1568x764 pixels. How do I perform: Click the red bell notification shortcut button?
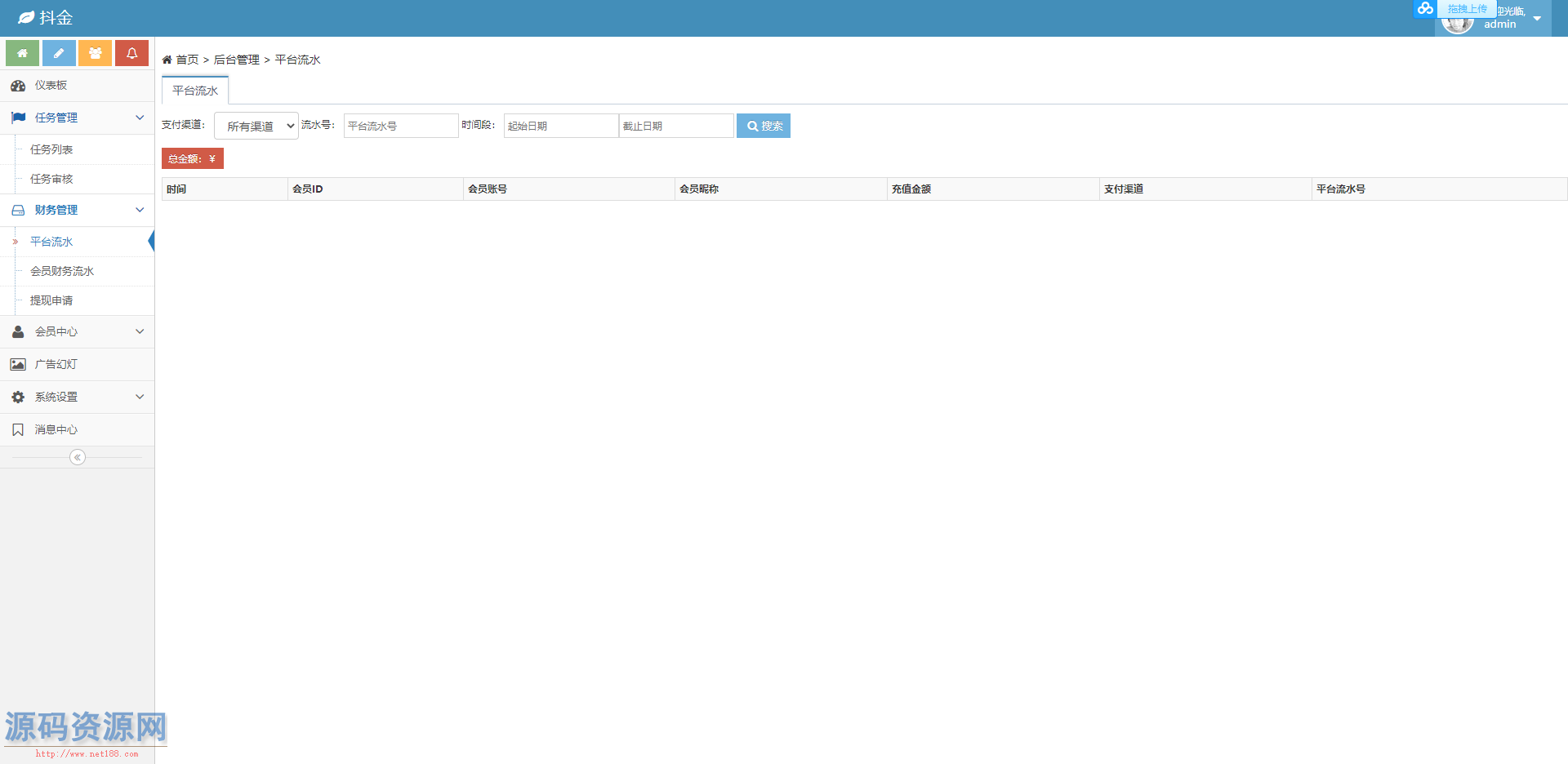point(131,53)
